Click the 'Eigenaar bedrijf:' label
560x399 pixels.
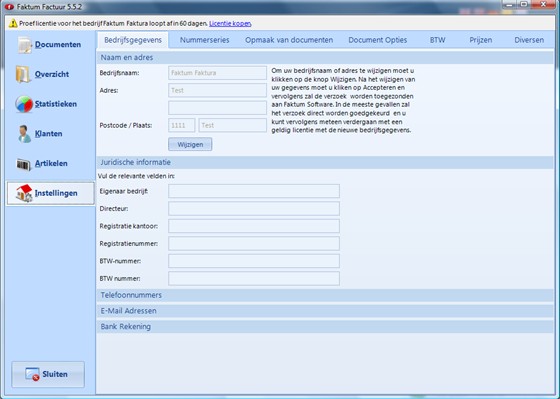pos(124,191)
